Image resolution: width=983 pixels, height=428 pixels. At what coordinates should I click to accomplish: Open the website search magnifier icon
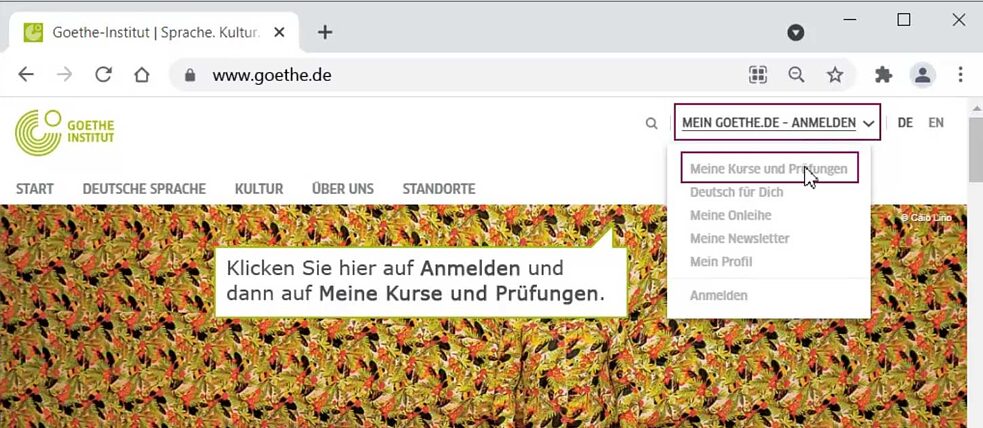(x=652, y=123)
